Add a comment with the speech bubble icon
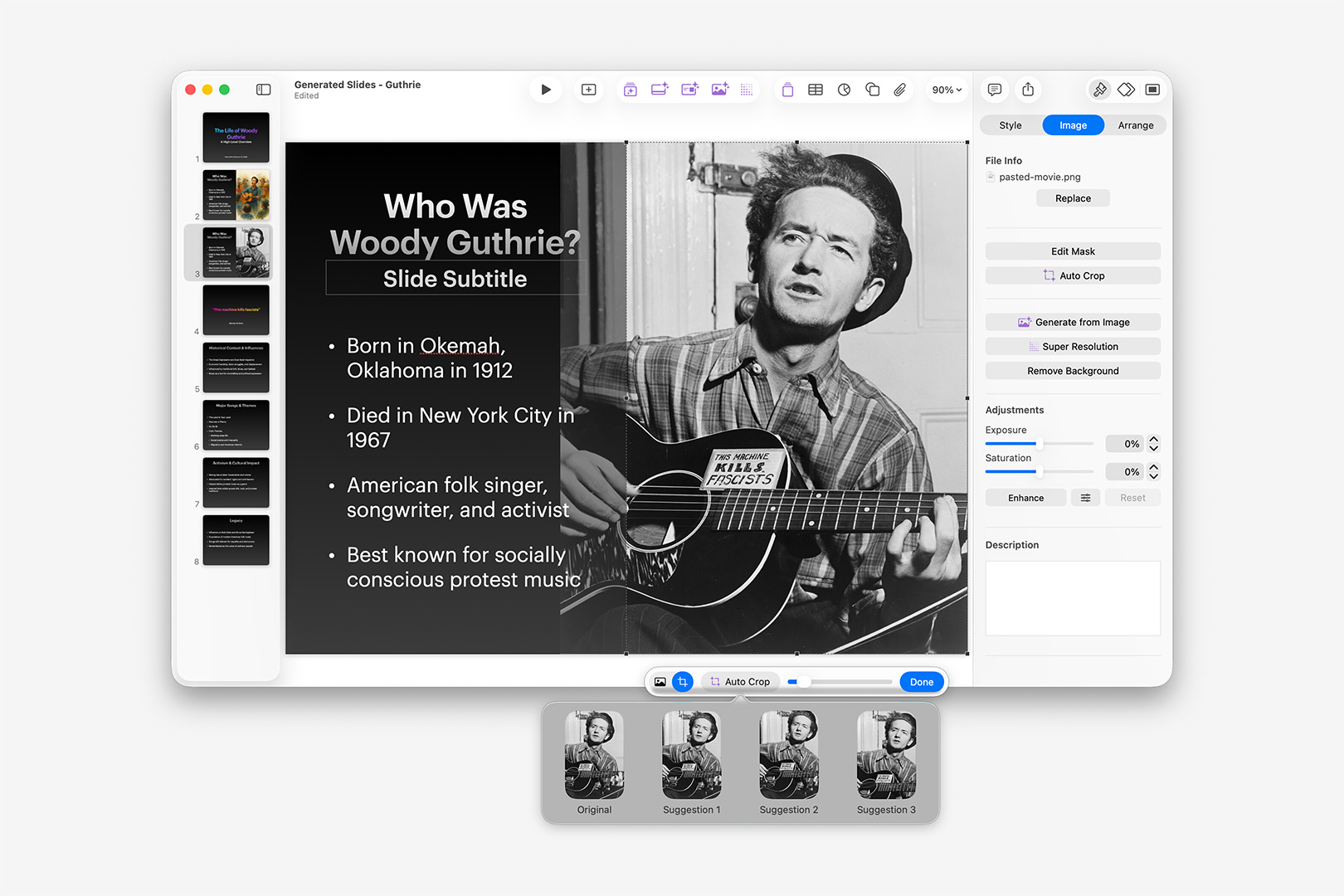1344x896 pixels. pyautogui.click(x=994, y=90)
